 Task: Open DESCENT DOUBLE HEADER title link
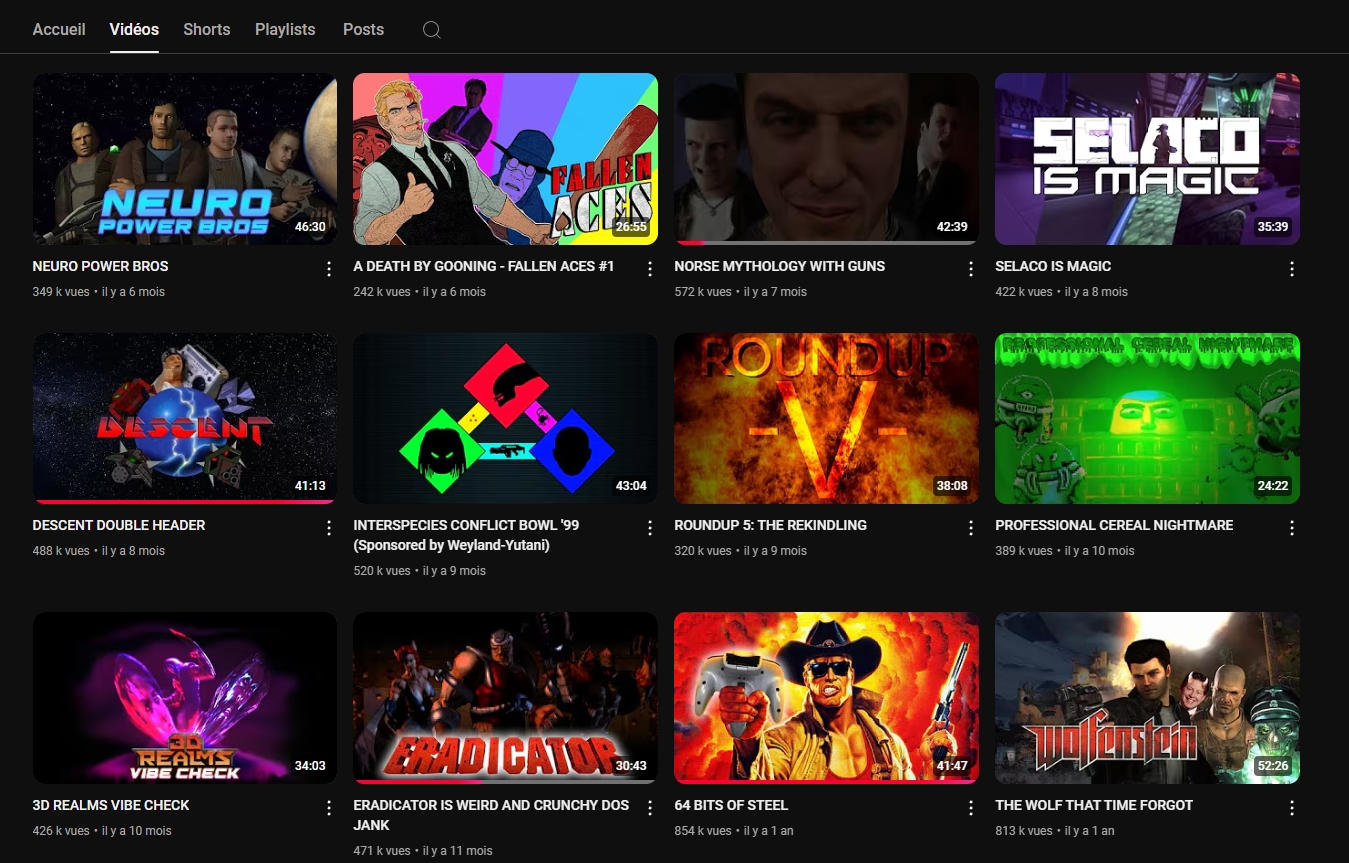coord(119,525)
